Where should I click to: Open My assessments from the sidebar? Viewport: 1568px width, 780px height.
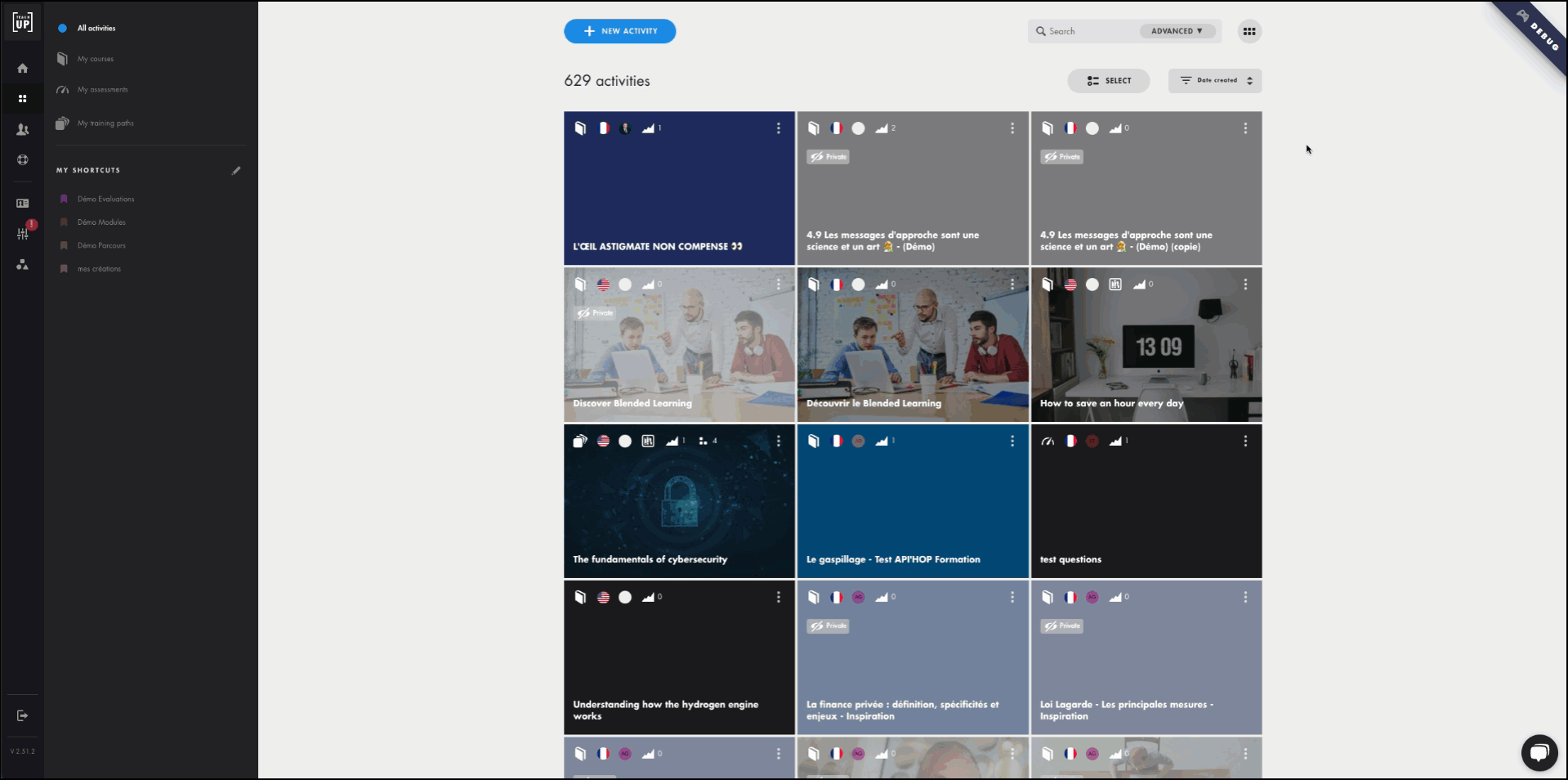102,89
